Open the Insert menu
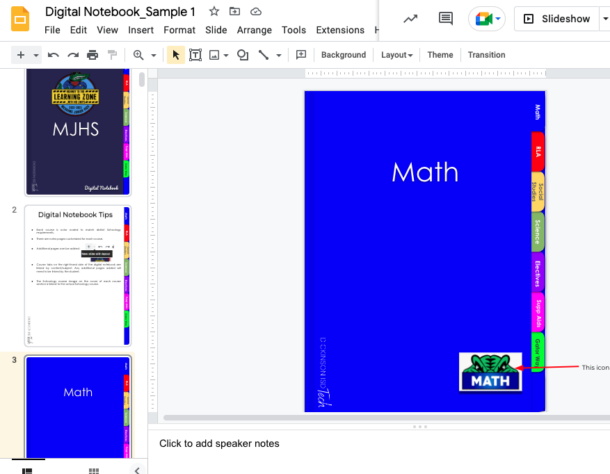Viewport: 610px width, 474px height. click(x=140, y=30)
